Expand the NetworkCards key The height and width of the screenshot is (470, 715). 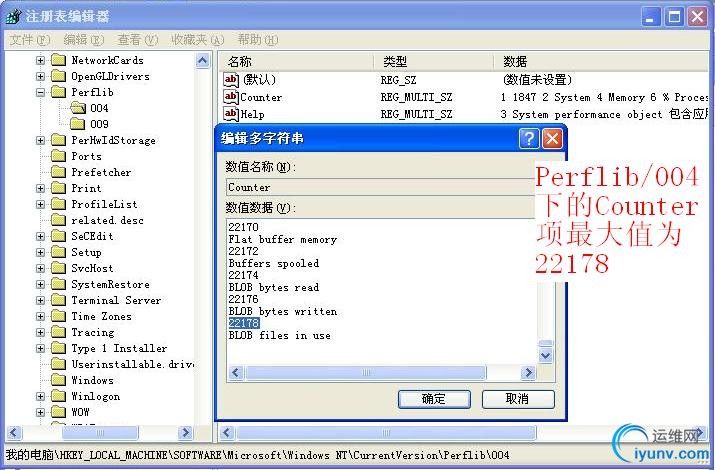point(41,60)
